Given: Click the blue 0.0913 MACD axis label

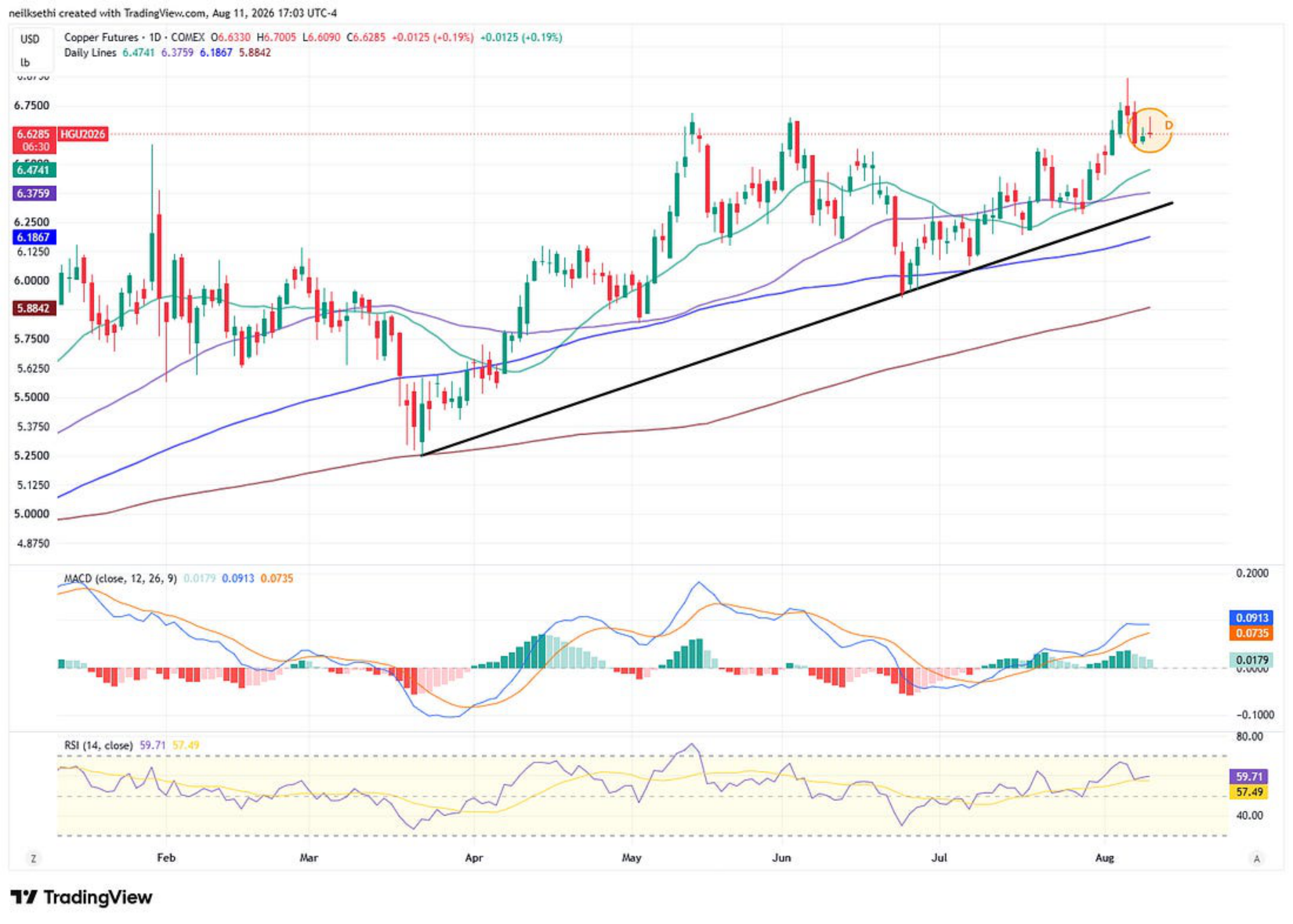Looking at the screenshot, I should [1251, 618].
